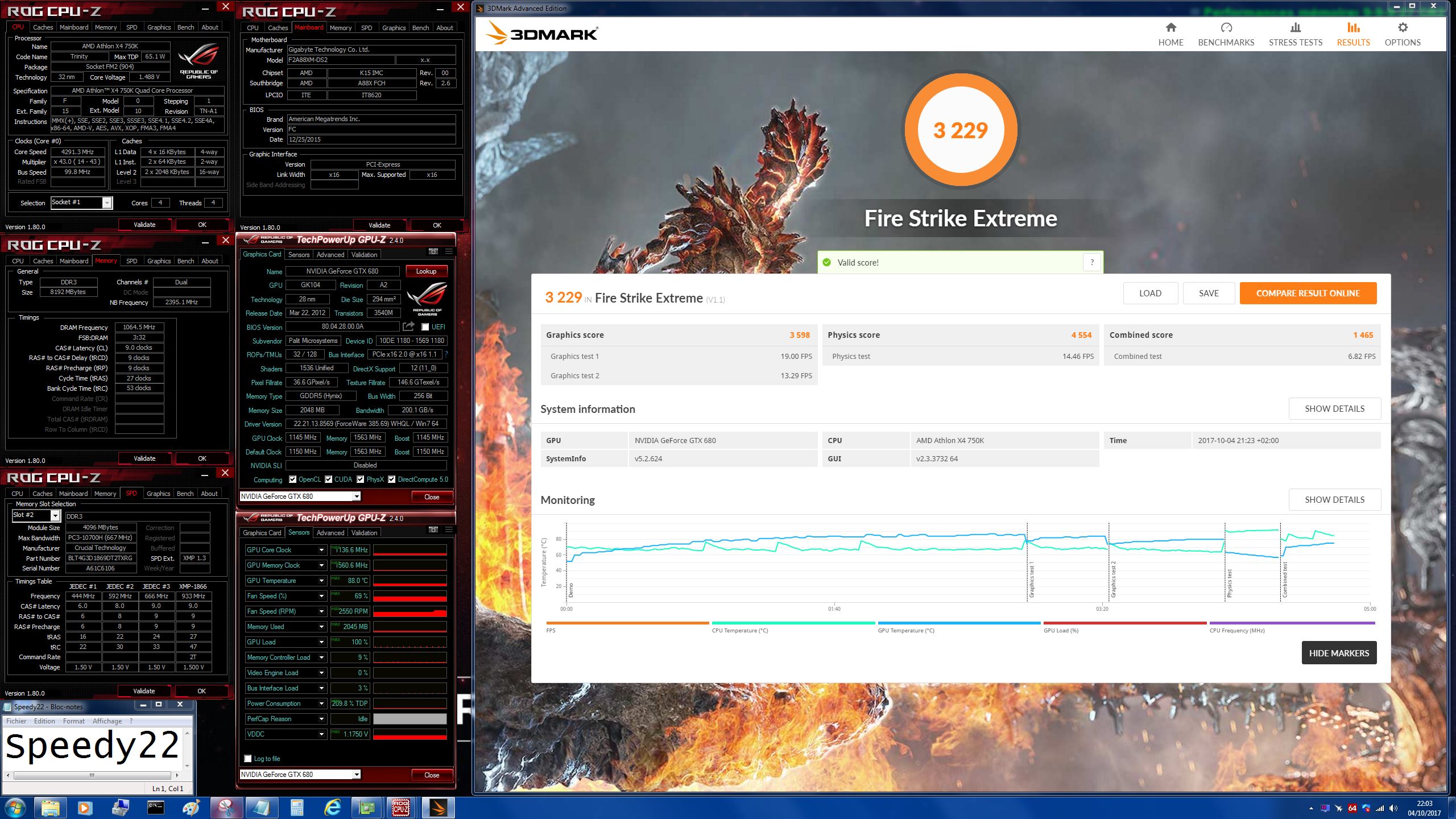1456x819 pixels.
Task: Open Bench tab in Mainboard CPU-Z window
Action: pos(420,28)
